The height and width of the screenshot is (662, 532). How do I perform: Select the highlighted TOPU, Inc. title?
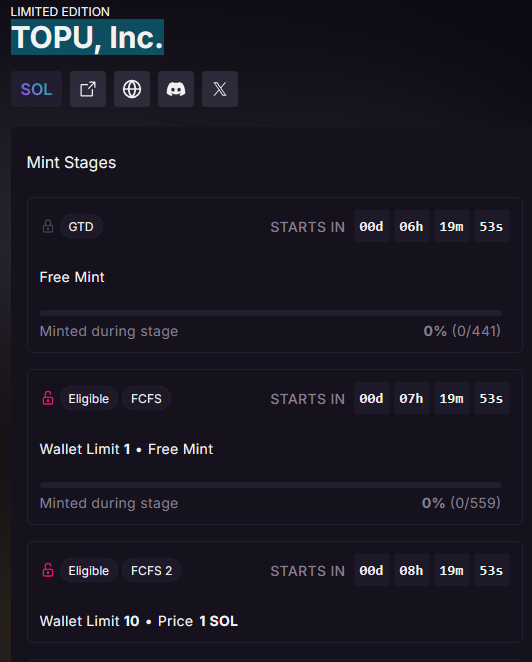pyautogui.click(x=87, y=37)
